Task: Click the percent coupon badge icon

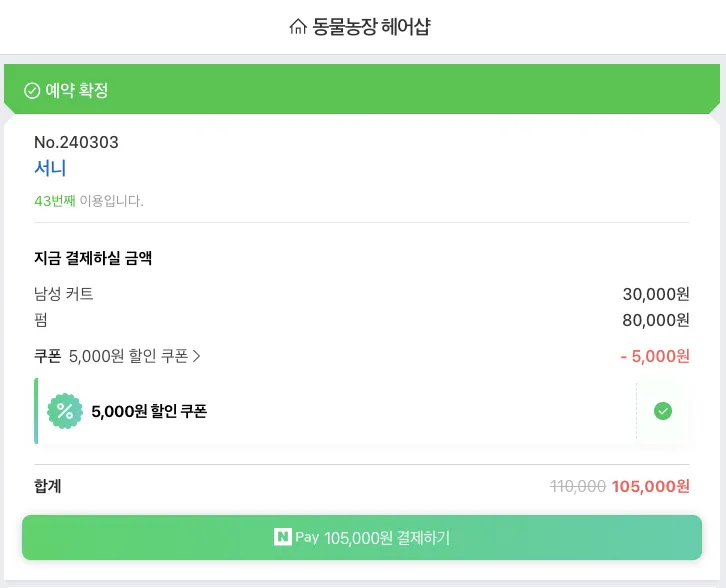Action: [65, 410]
